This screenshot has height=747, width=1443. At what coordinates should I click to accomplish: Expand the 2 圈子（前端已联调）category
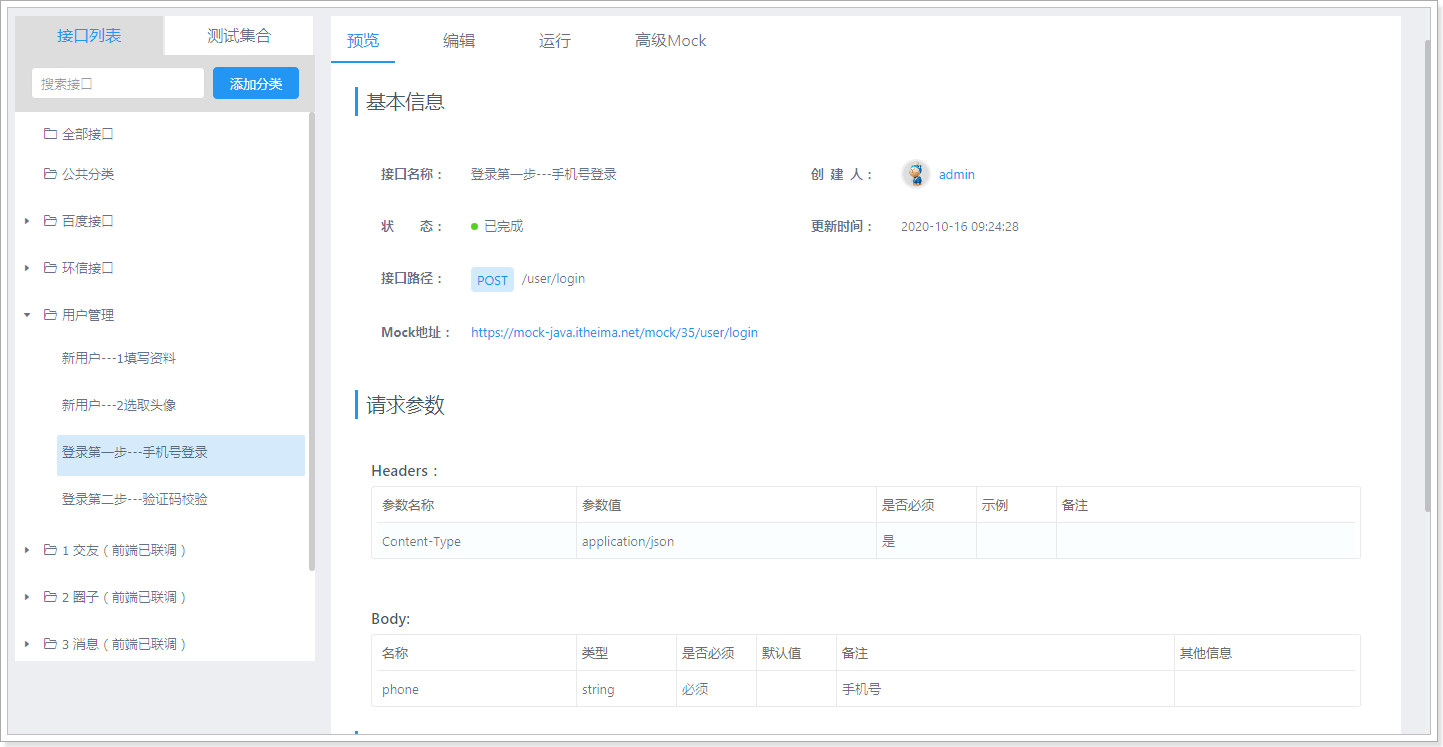click(26, 596)
